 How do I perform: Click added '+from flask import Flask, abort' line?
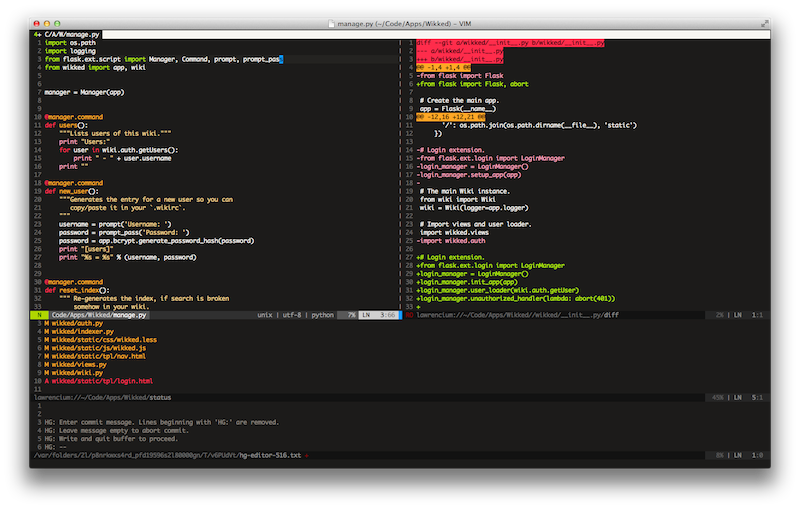[x=472, y=84]
